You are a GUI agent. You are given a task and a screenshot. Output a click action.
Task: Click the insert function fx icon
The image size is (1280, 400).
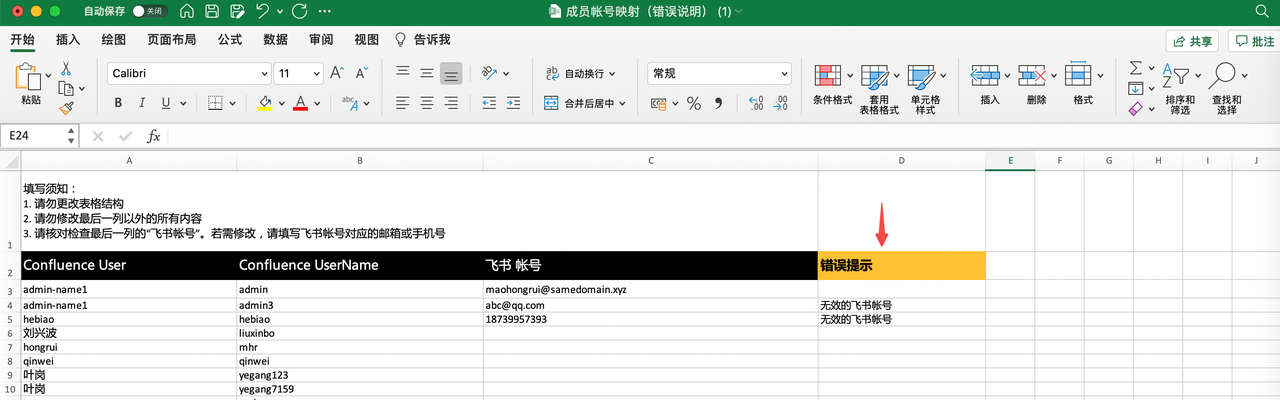click(154, 136)
